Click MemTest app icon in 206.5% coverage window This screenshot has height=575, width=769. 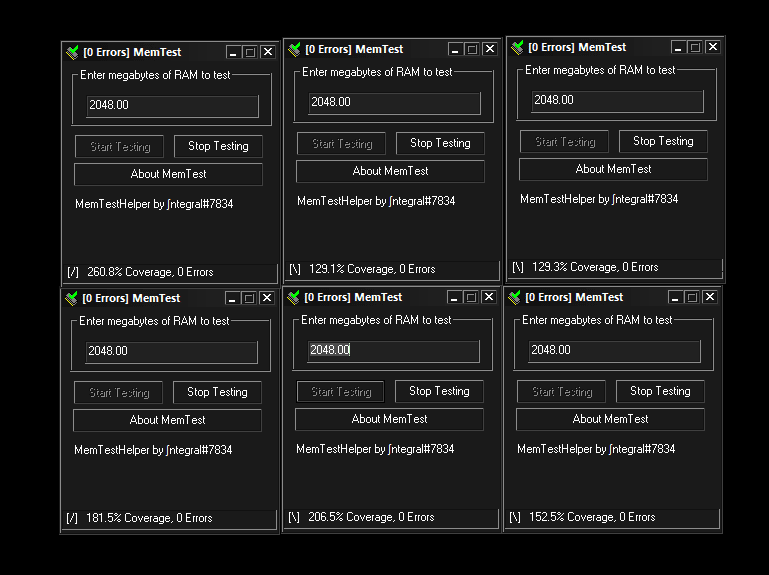[293, 297]
